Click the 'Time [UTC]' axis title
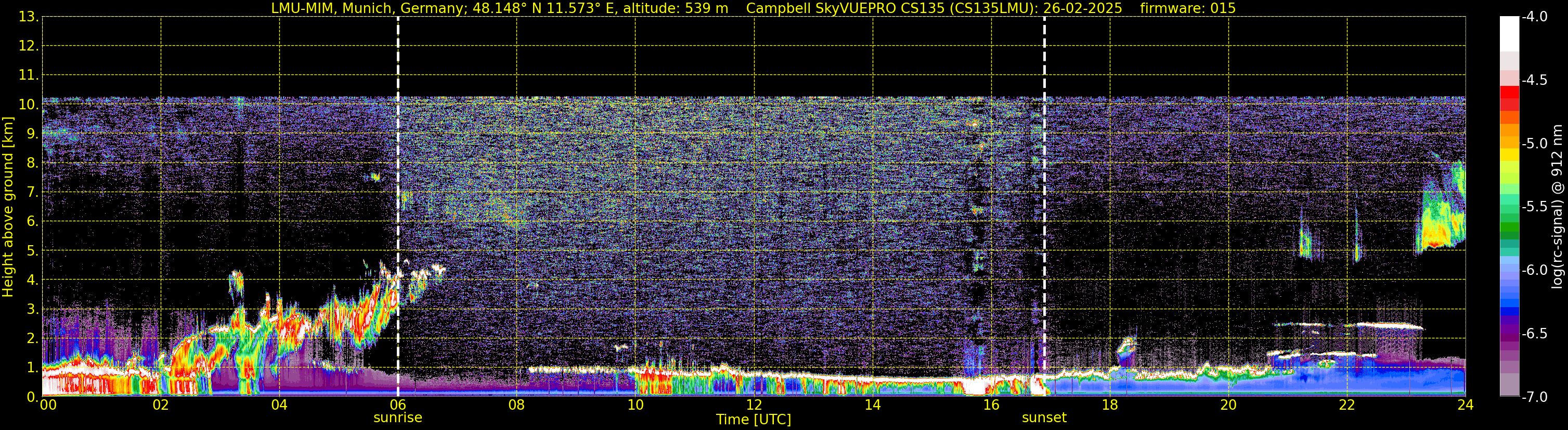This screenshot has width=1568, height=430. 754,420
